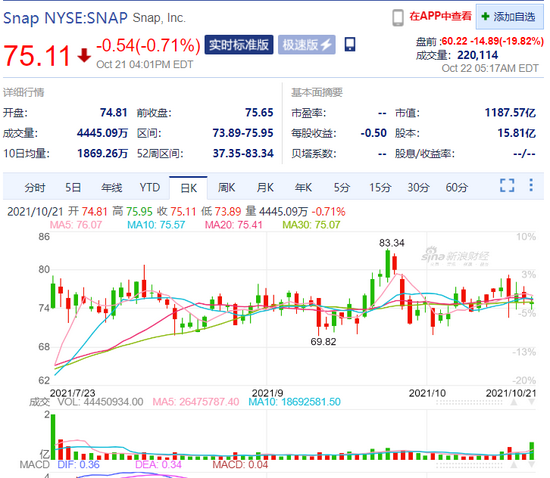Click the 69.82 low price label
The height and width of the screenshot is (478, 550).
click(x=323, y=342)
